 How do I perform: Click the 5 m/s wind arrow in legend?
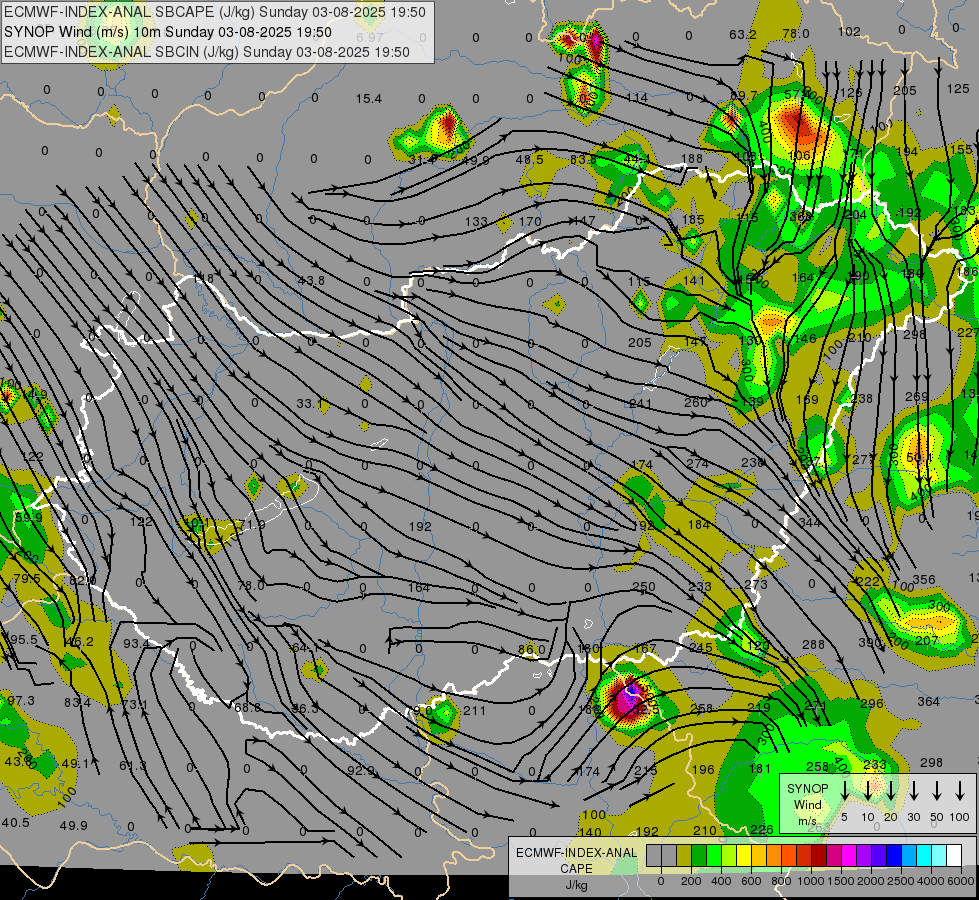click(844, 790)
